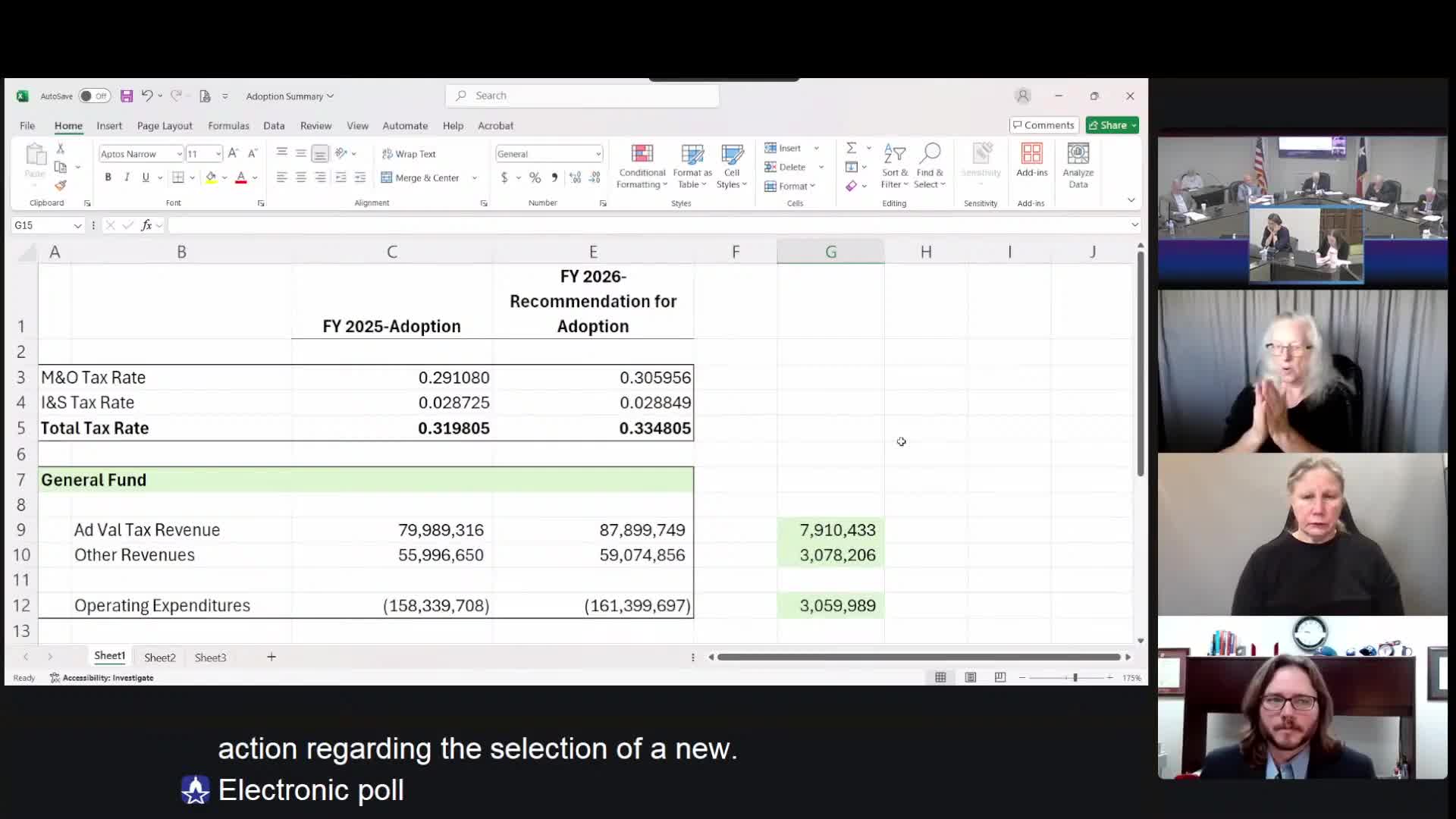1456x819 pixels.
Task: Click the green Share button
Action: 1112,125
